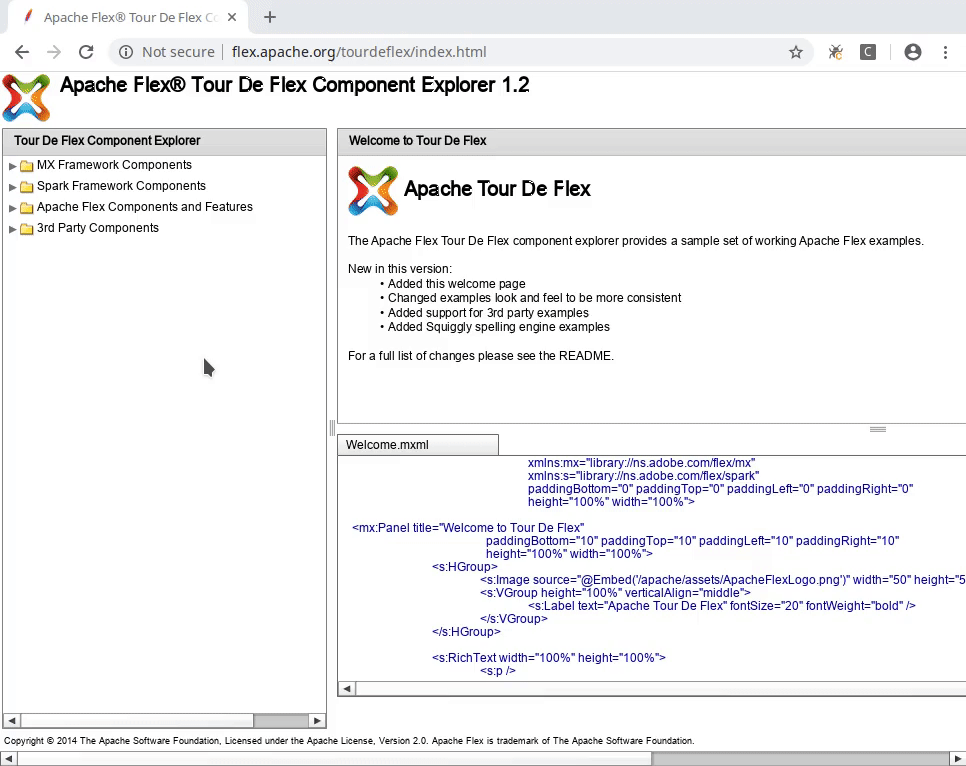Click the mx:Panel title code line
The image size is (966, 766).
click(x=468, y=528)
